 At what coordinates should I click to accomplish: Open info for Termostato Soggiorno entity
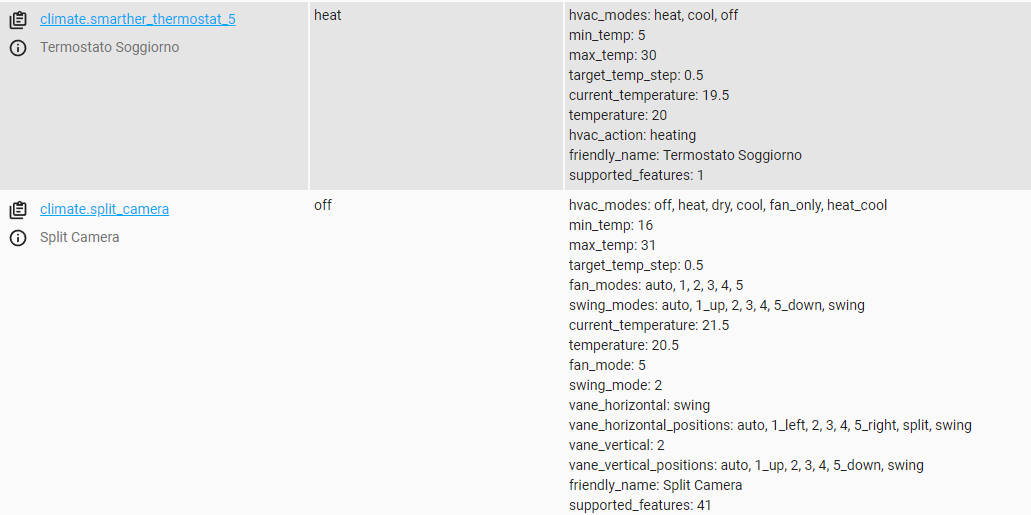click(x=18, y=48)
